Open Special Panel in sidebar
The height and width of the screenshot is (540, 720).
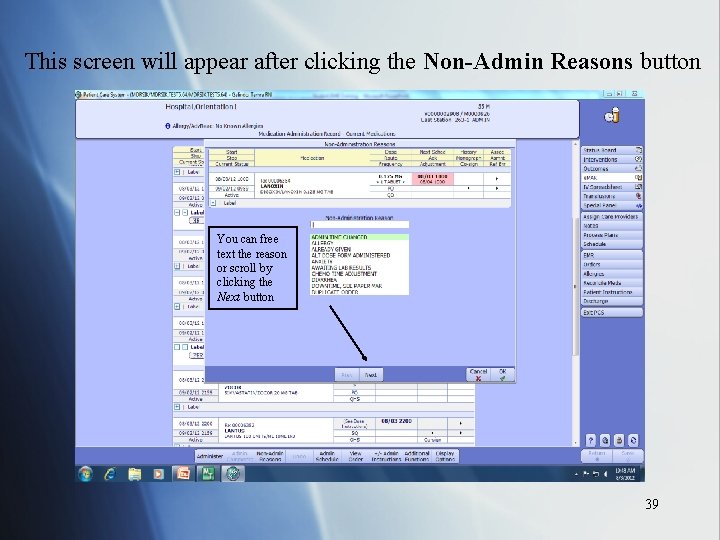point(612,205)
